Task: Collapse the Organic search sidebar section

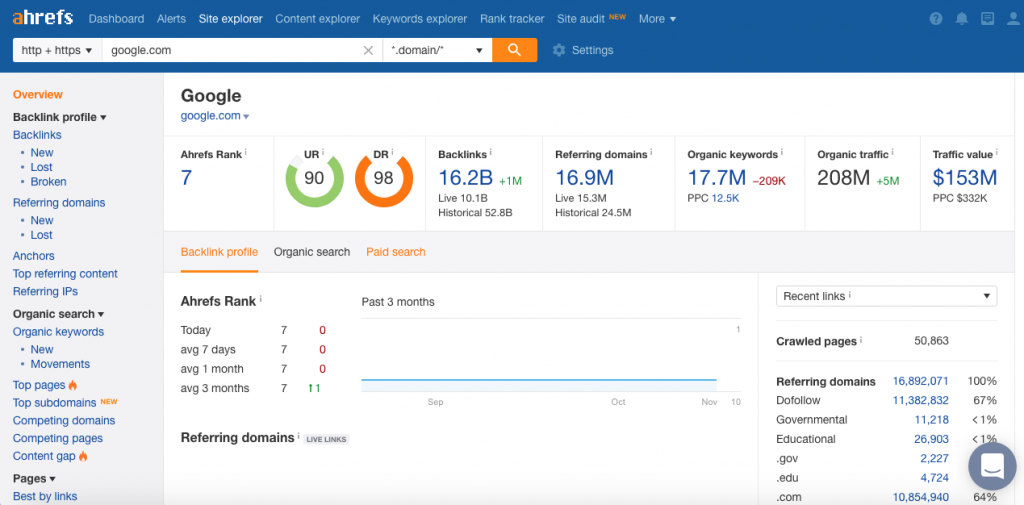Action: (59, 314)
